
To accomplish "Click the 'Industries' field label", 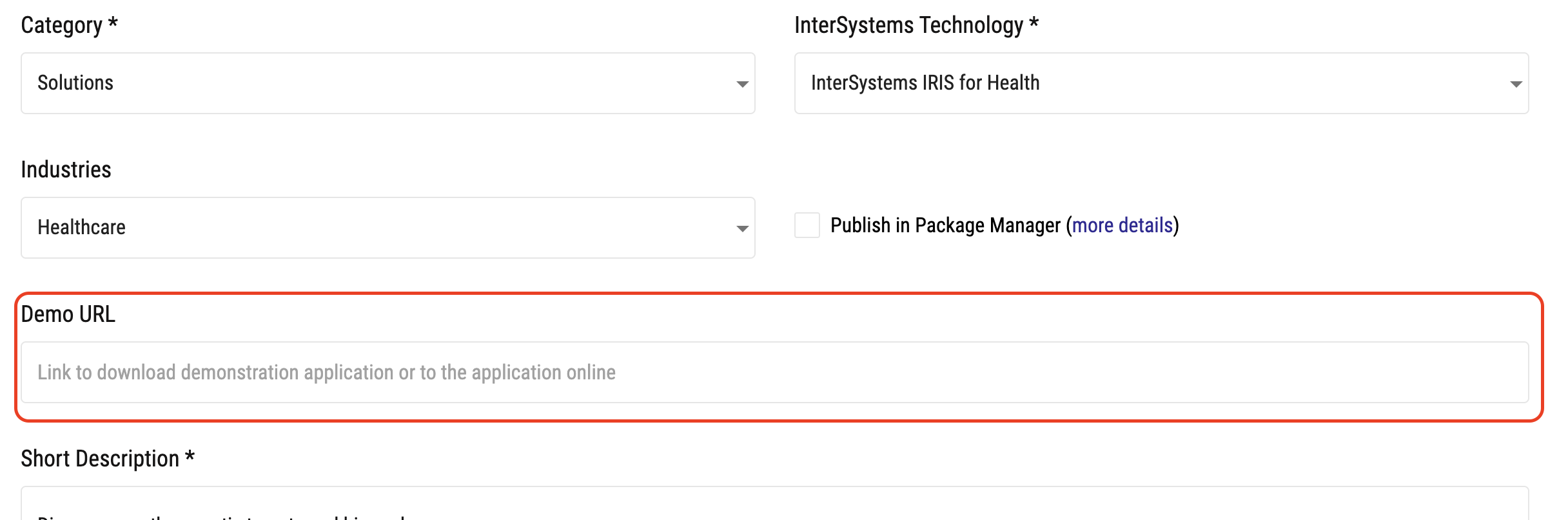I will pos(66,170).
